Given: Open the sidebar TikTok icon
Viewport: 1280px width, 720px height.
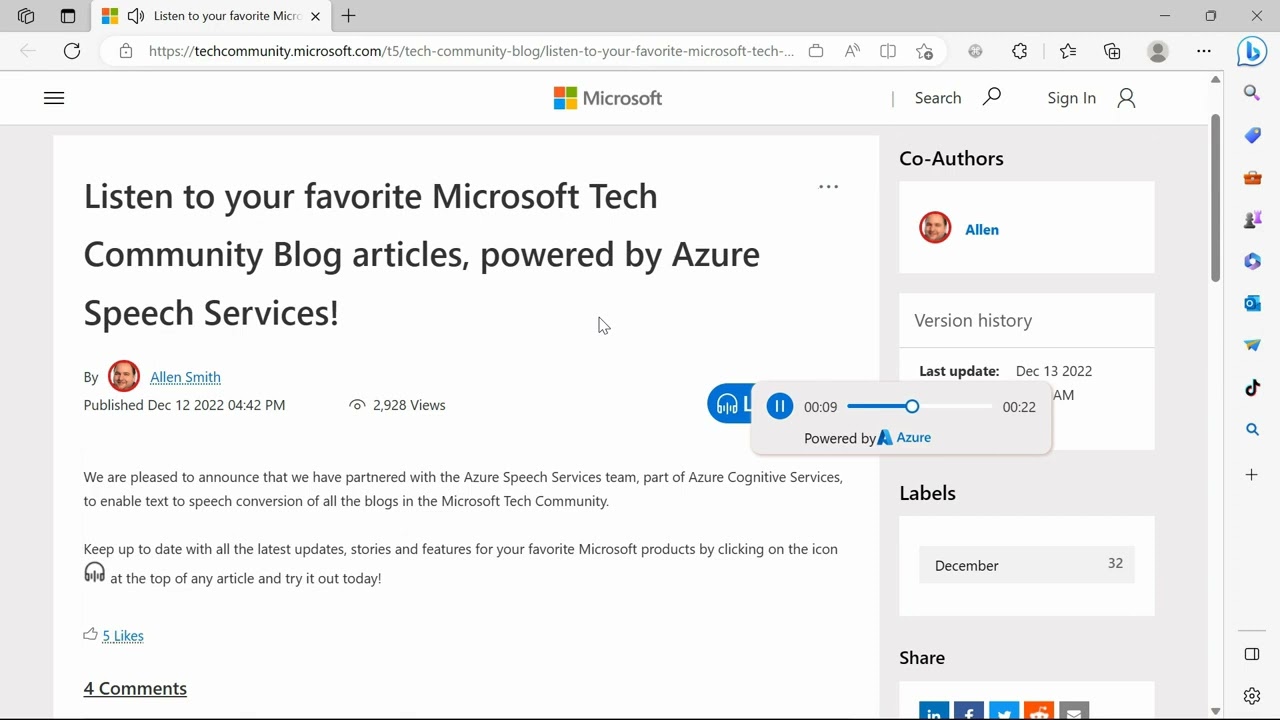Looking at the screenshot, I should pos(1252,388).
